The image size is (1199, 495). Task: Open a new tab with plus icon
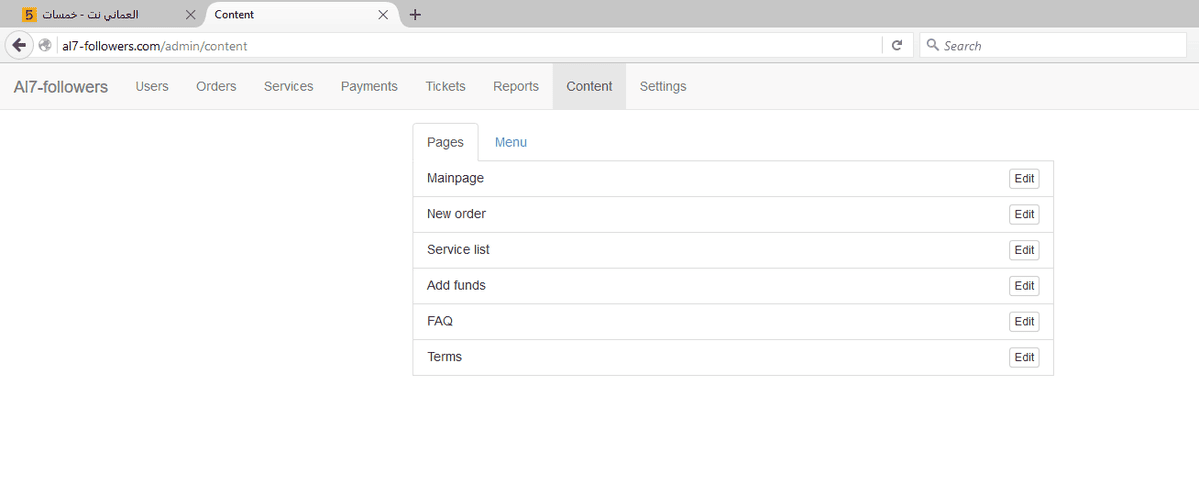click(x=415, y=15)
